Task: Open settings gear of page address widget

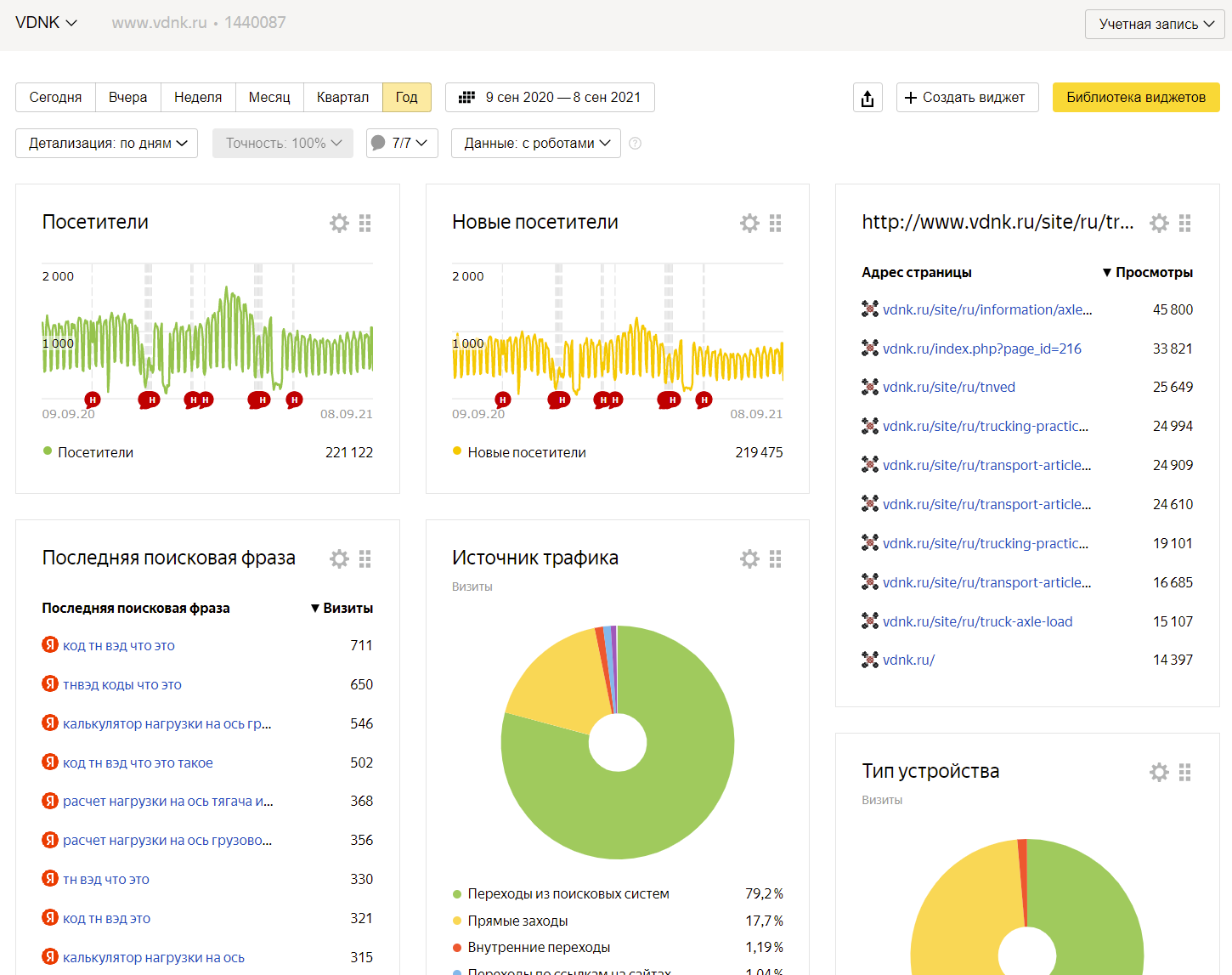Action: [x=1159, y=223]
